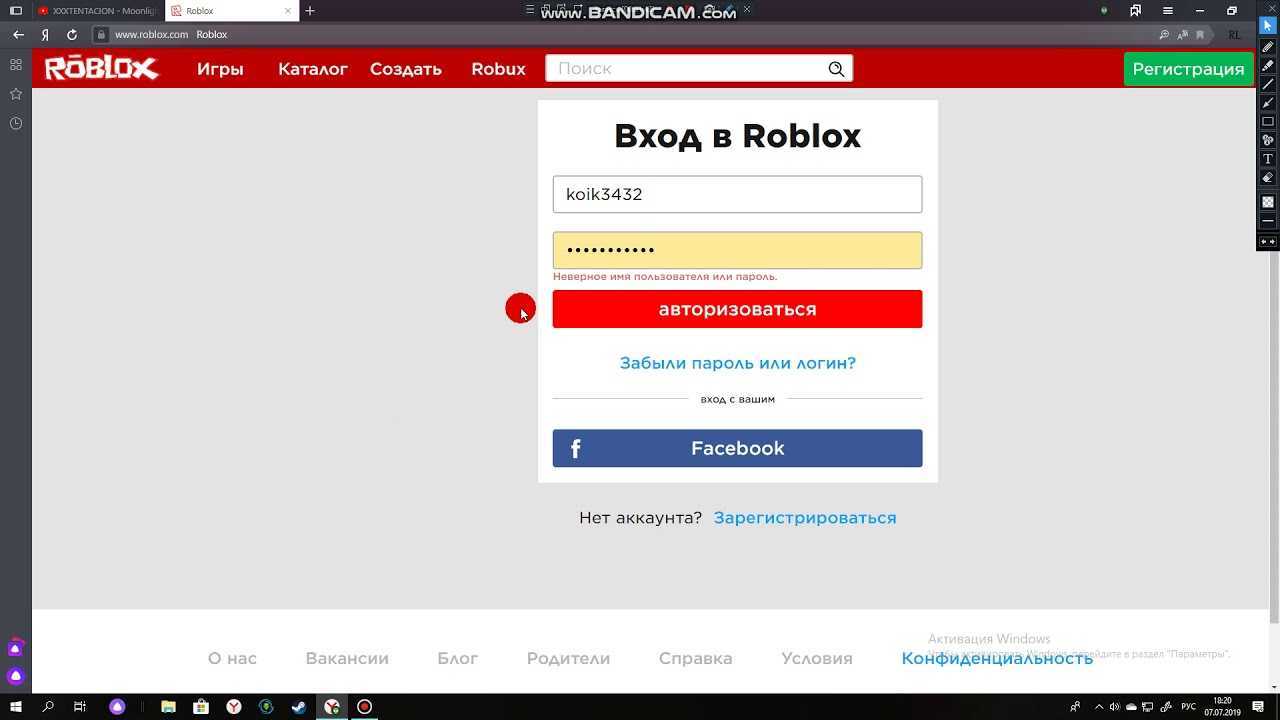The width and height of the screenshot is (1280, 720).
Task: Select the pencil drawing tool
Action: point(1267,47)
